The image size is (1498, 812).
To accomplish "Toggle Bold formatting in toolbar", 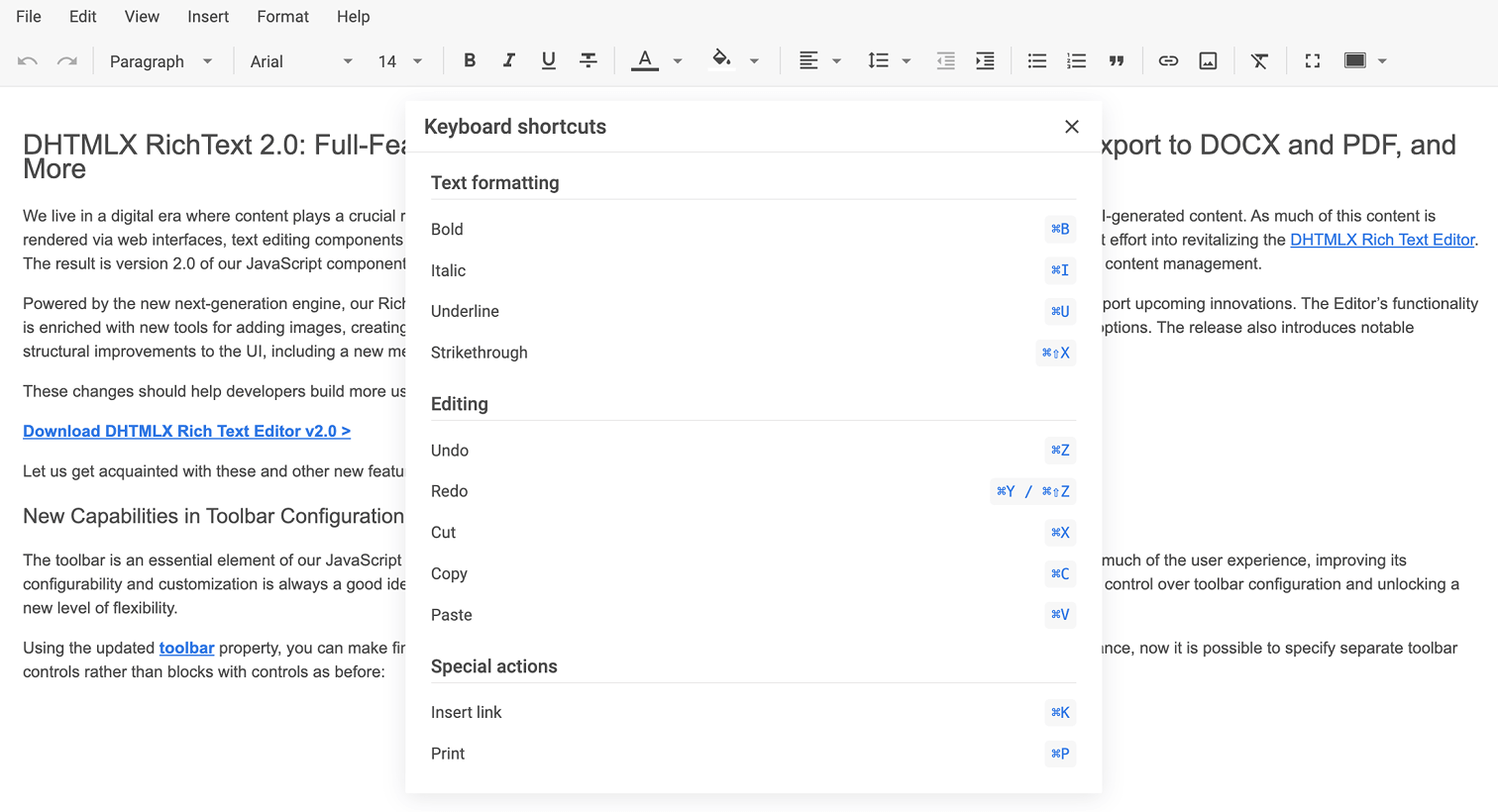I will [470, 60].
